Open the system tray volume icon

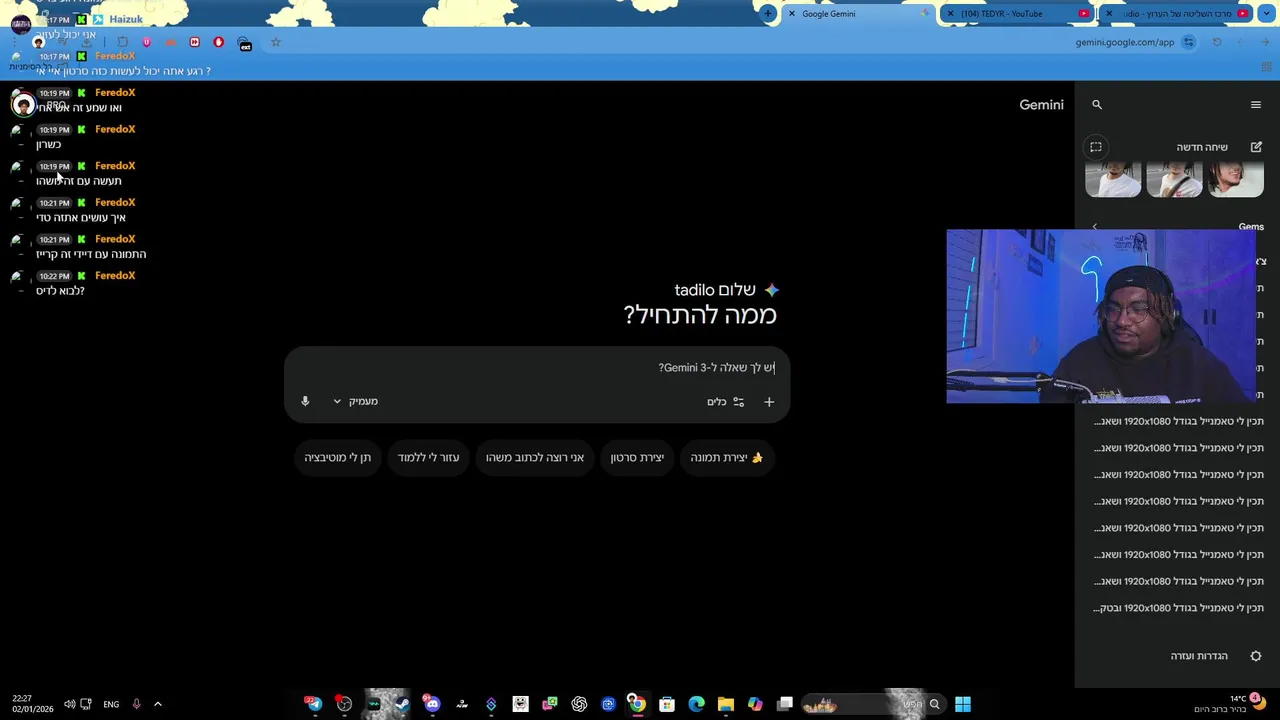pyautogui.click(x=69, y=704)
